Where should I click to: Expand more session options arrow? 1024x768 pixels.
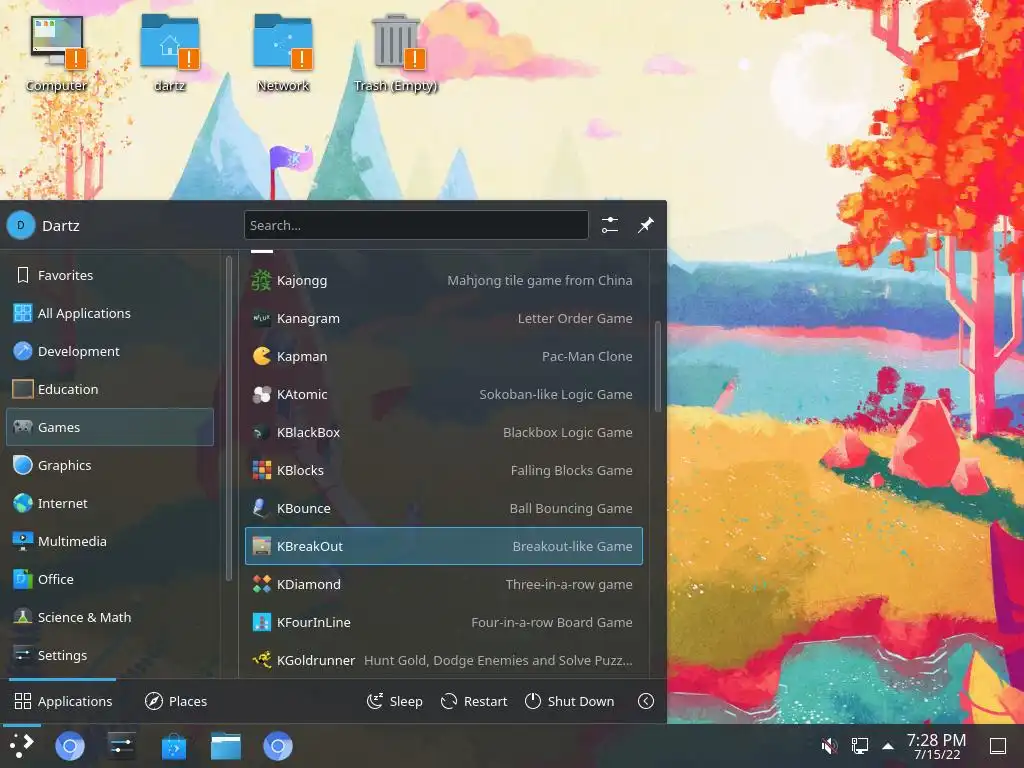coord(645,701)
